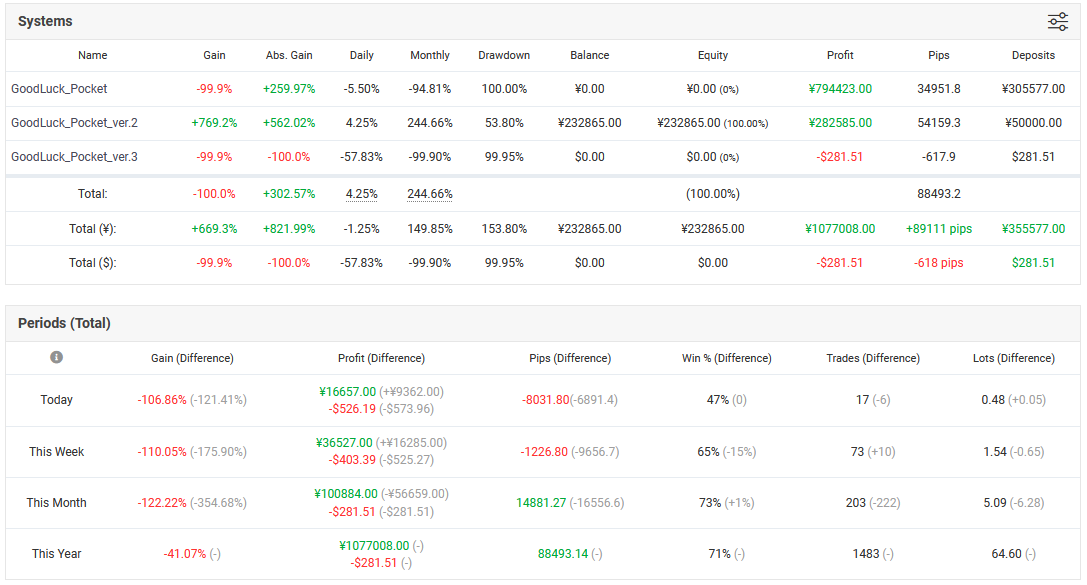The height and width of the screenshot is (585, 1087).
Task: Sort by Pips column header
Action: pos(939,55)
